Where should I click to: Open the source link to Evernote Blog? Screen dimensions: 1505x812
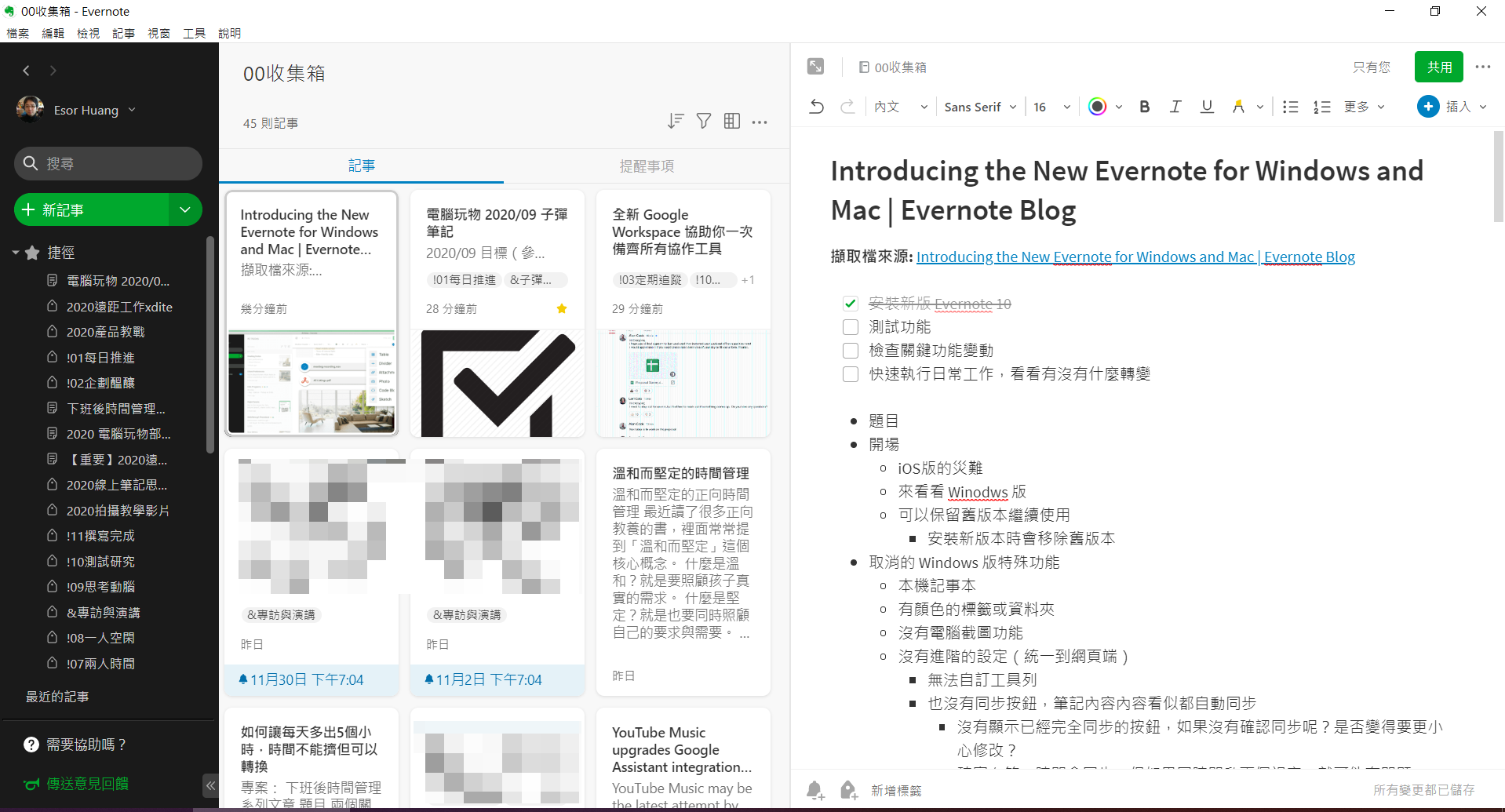[x=1135, y=257]
